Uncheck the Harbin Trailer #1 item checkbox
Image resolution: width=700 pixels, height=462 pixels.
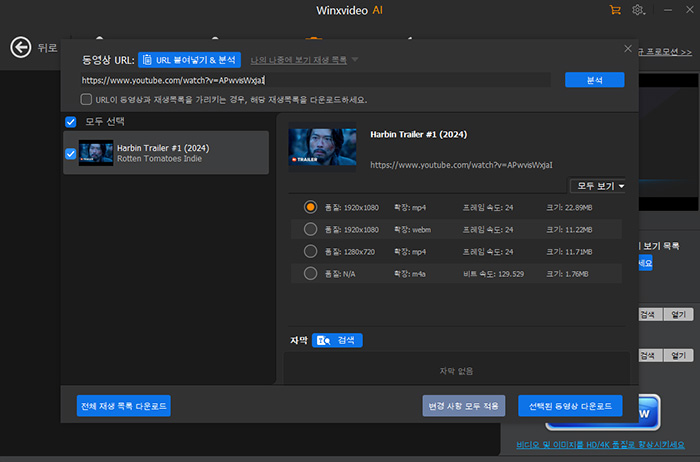coord(71,154)
